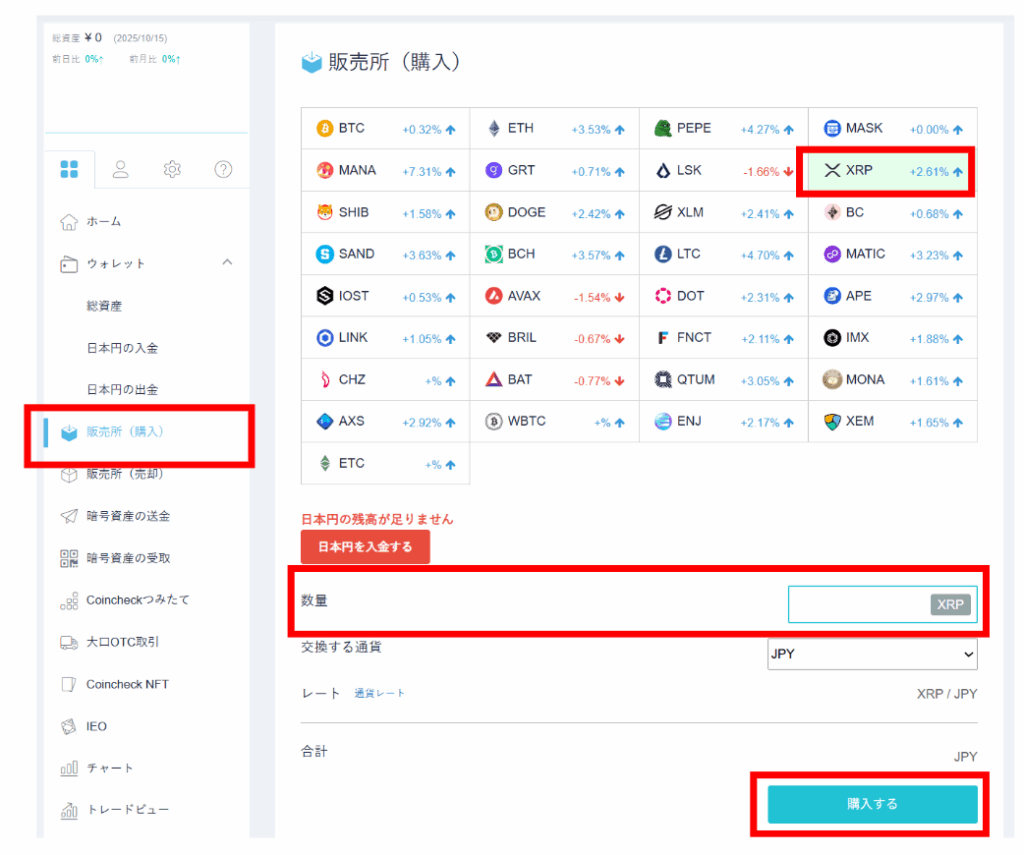Image resolution: width=1024 pixels, height=855 pixels.
Task: Collapse the ウォレット menu chevron
Action: [x=227, y=263]
